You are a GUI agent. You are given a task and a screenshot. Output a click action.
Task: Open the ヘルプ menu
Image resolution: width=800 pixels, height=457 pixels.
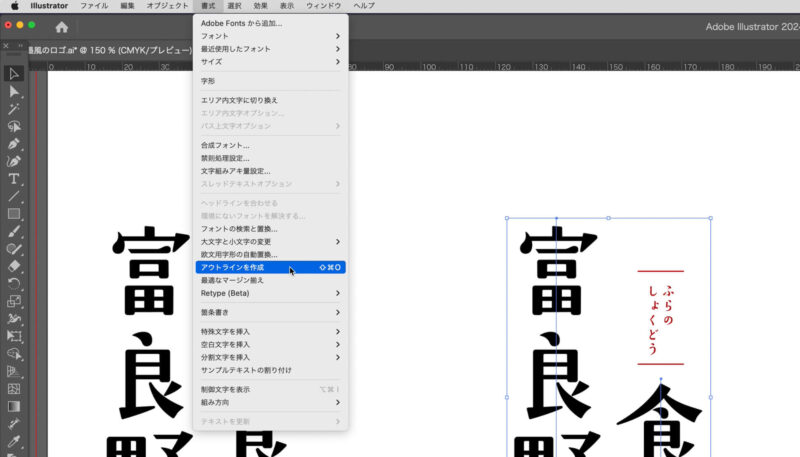[x=364, y=6]
